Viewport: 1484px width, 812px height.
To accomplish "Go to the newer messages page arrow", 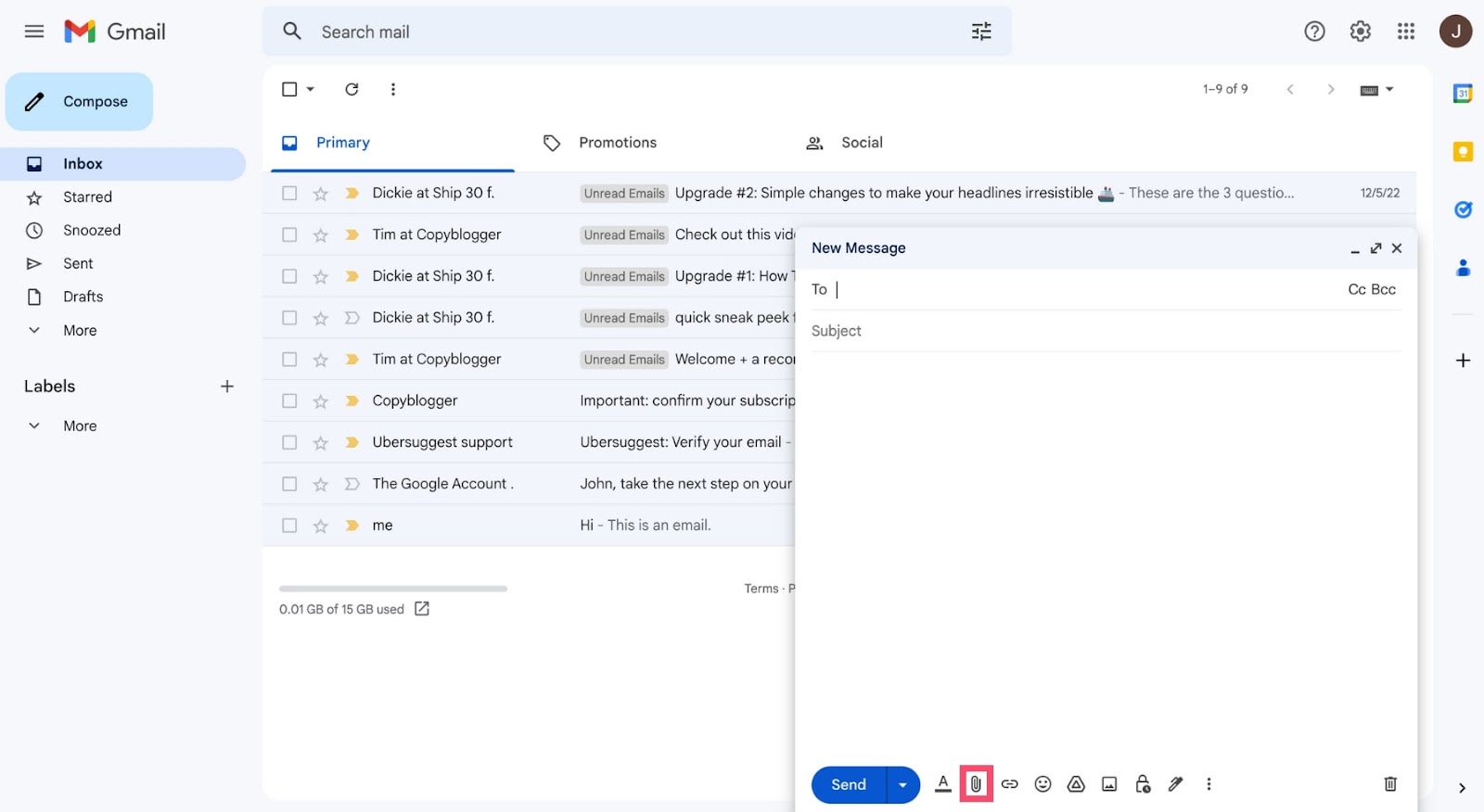I will (1290, 89).
